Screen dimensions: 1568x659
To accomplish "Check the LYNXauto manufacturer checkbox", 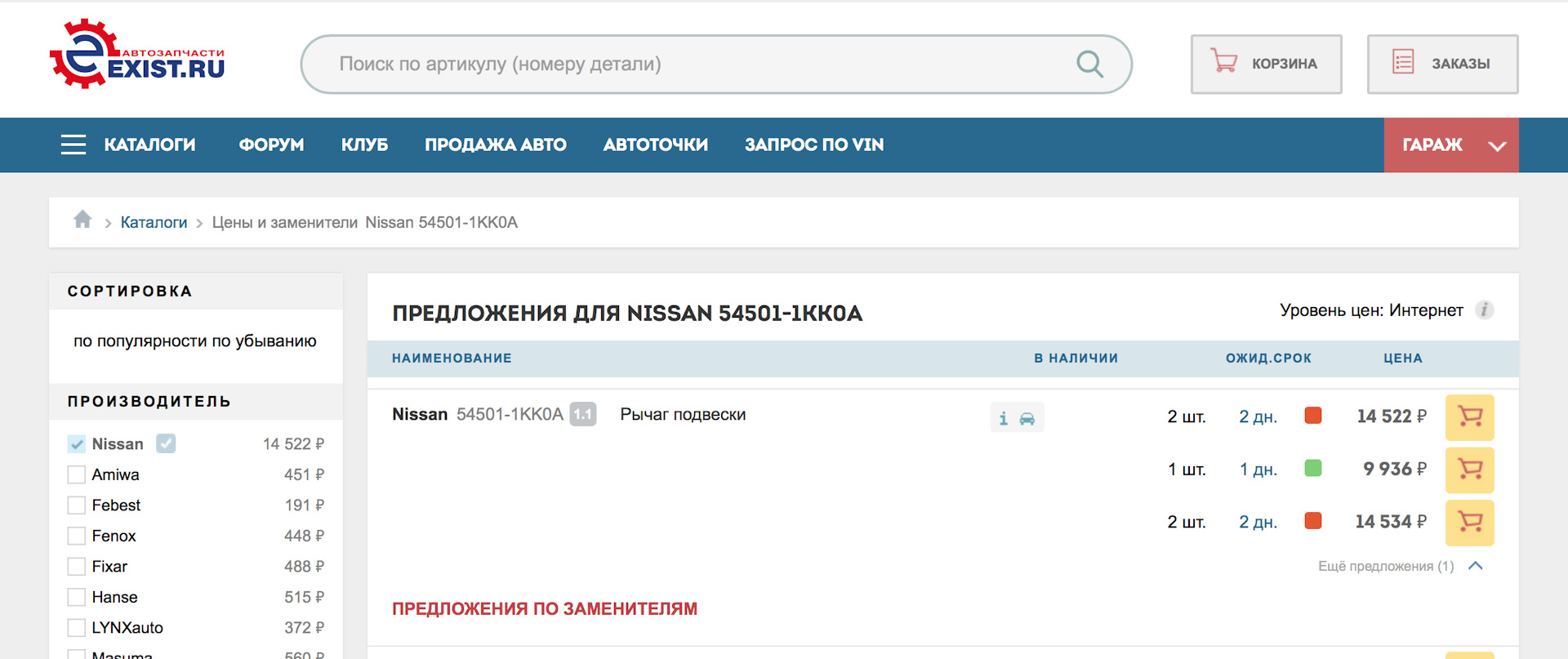I will [77, 628].
